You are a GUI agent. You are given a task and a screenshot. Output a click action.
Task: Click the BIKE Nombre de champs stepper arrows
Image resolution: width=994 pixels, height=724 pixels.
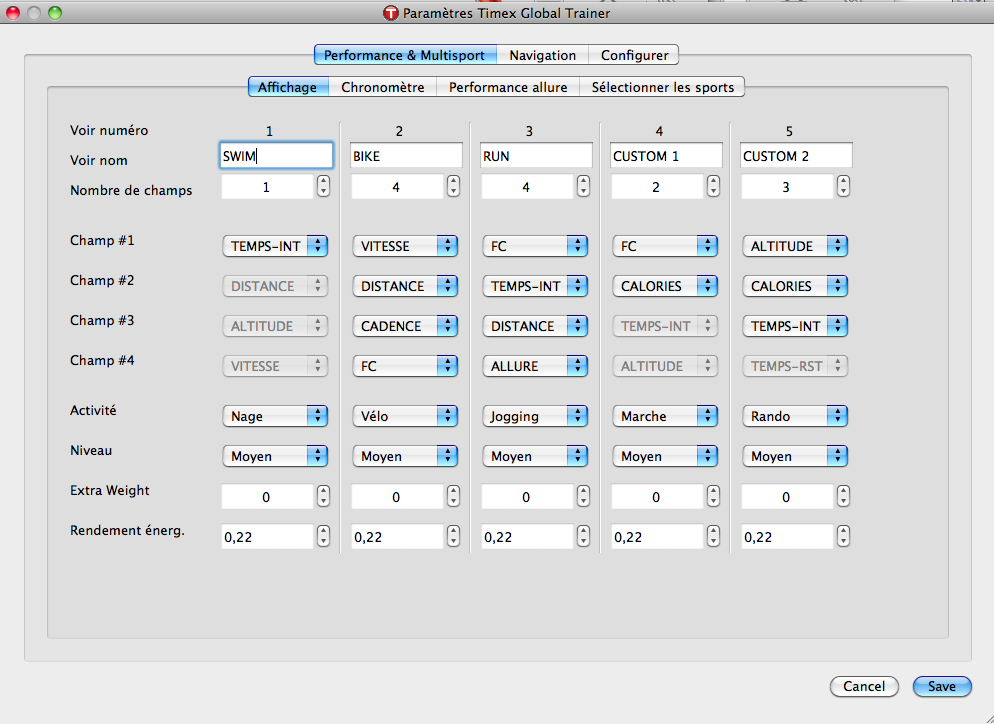pyautogui.click(x=453, y=186)
